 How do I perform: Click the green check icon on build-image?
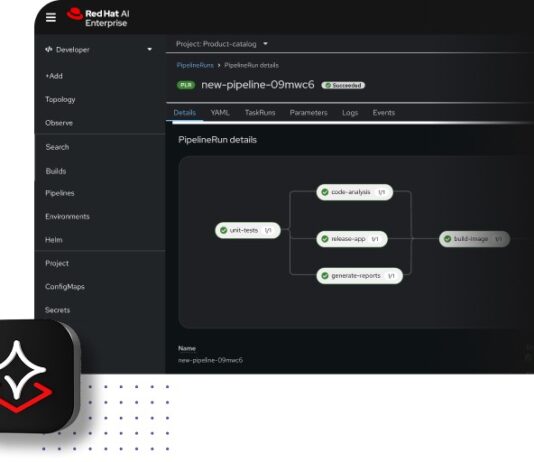(447, 239)
